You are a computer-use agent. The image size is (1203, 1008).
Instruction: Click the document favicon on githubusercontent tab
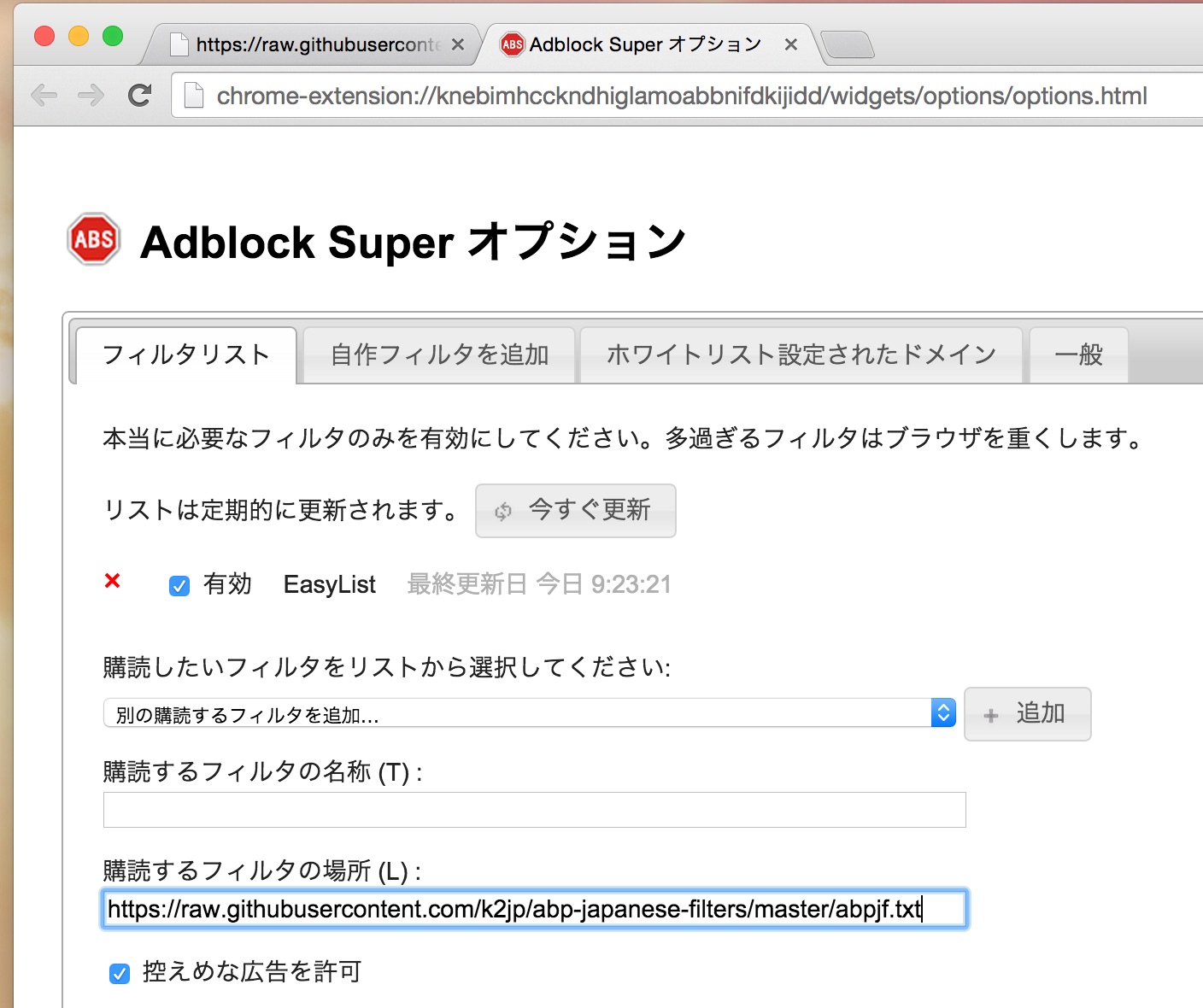[x=179, y=44]
